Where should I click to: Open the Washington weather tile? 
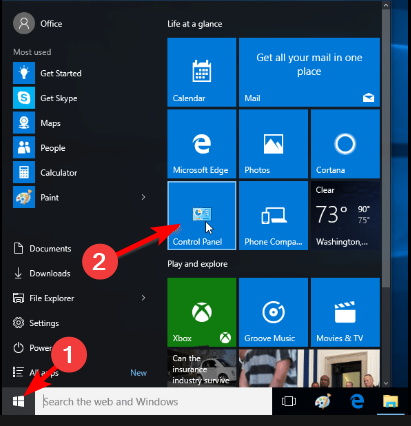(345, 216)
